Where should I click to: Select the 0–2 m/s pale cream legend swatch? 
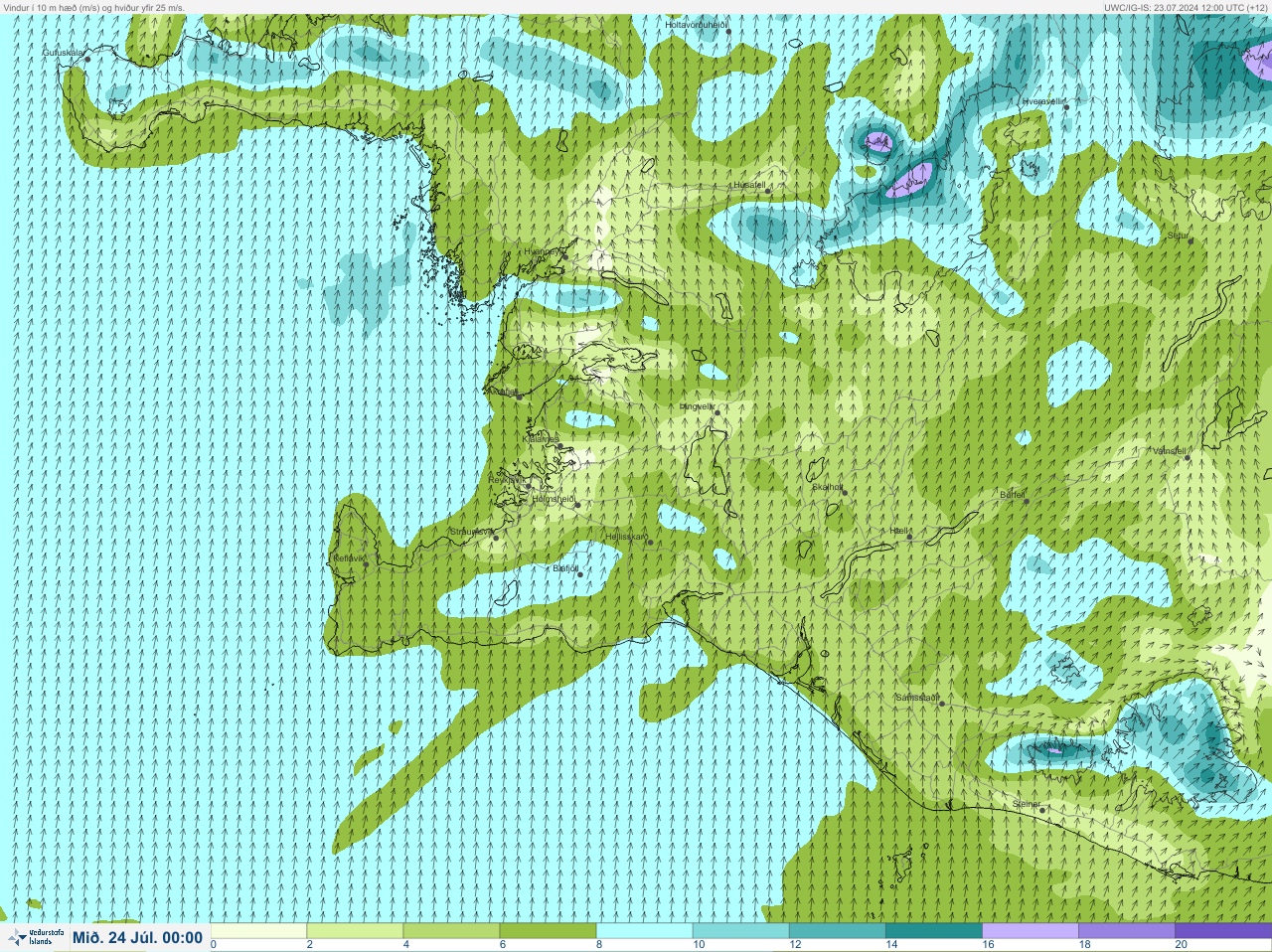pos(258,931)
